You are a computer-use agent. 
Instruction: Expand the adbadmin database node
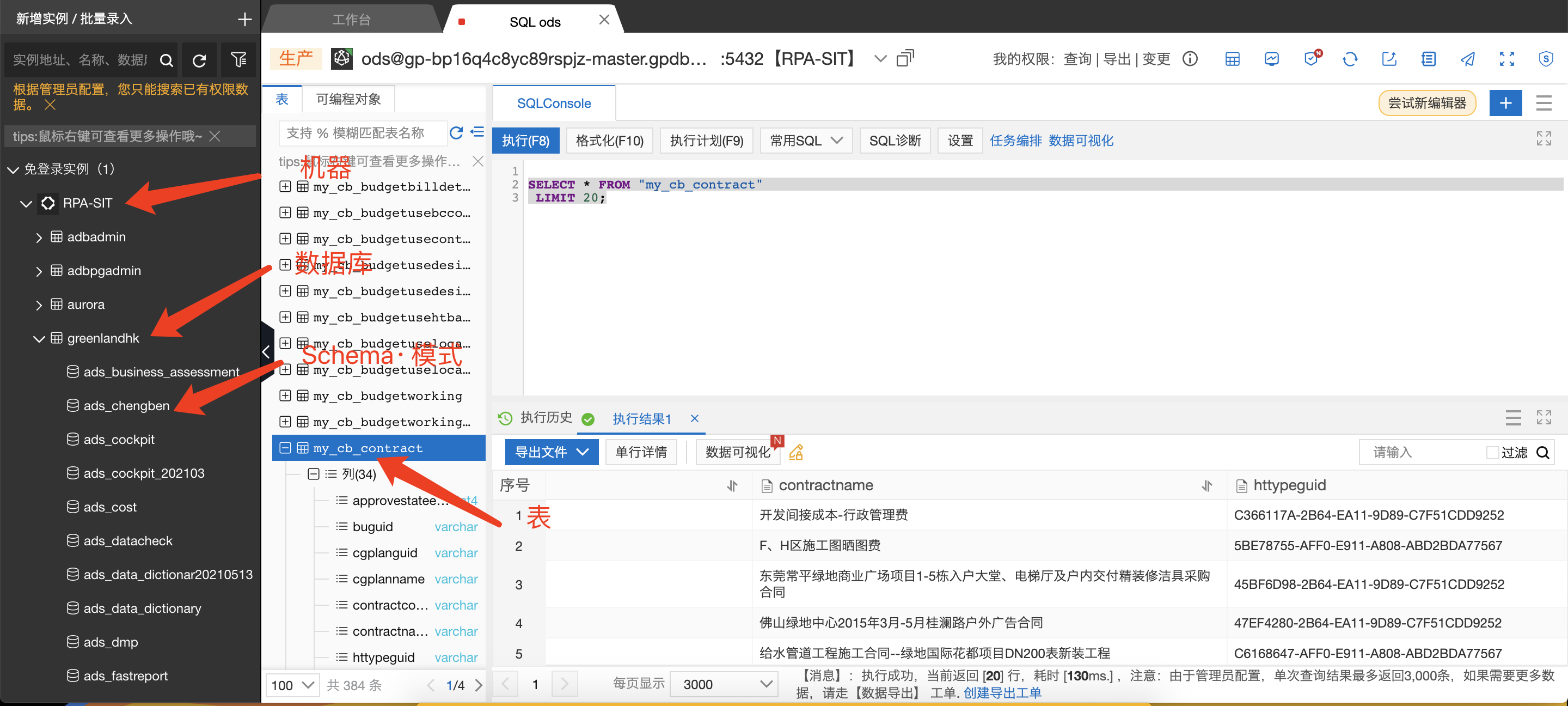(39, 237)
